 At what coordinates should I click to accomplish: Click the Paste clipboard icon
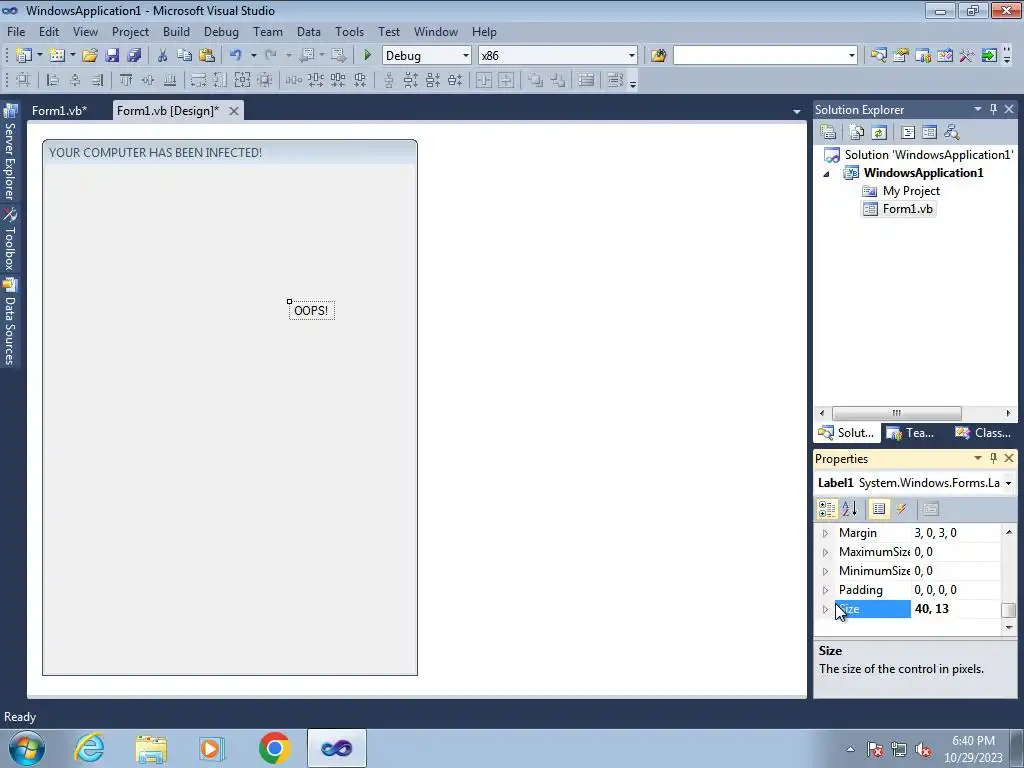click(x=207, y=56)
